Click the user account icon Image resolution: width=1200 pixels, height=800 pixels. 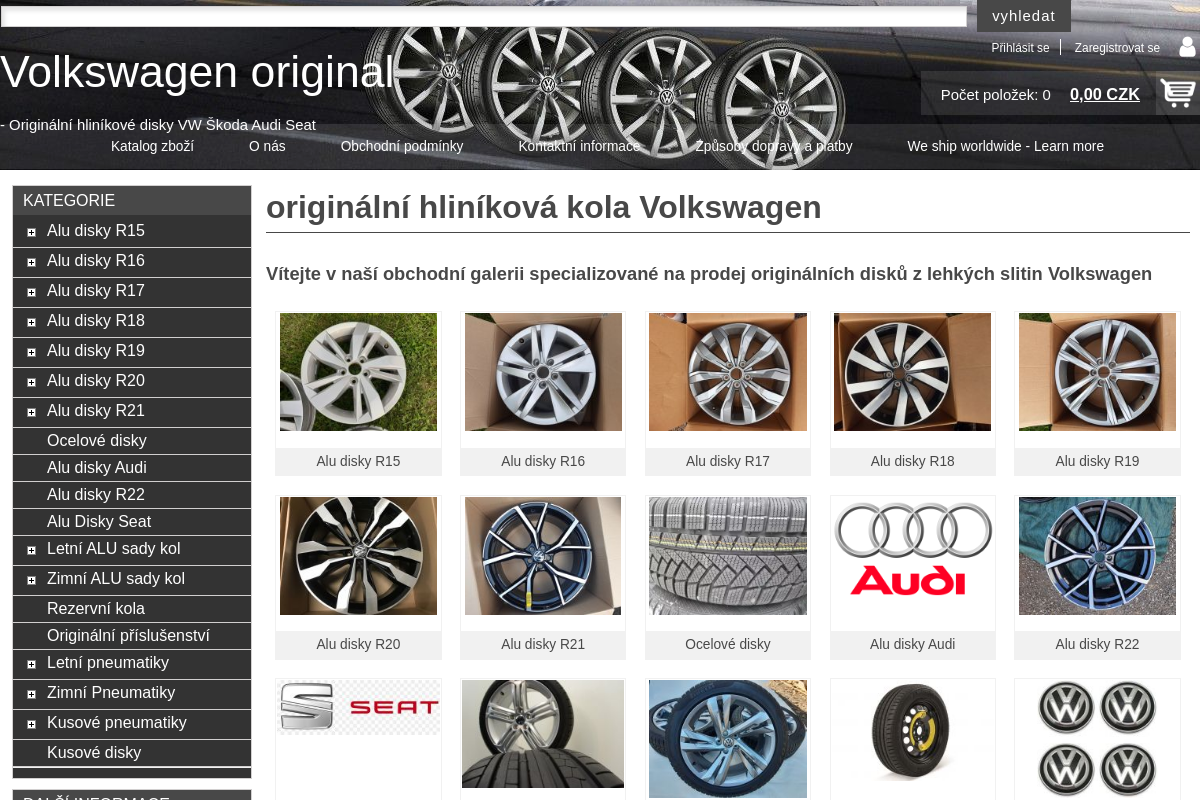point(1187,47)
